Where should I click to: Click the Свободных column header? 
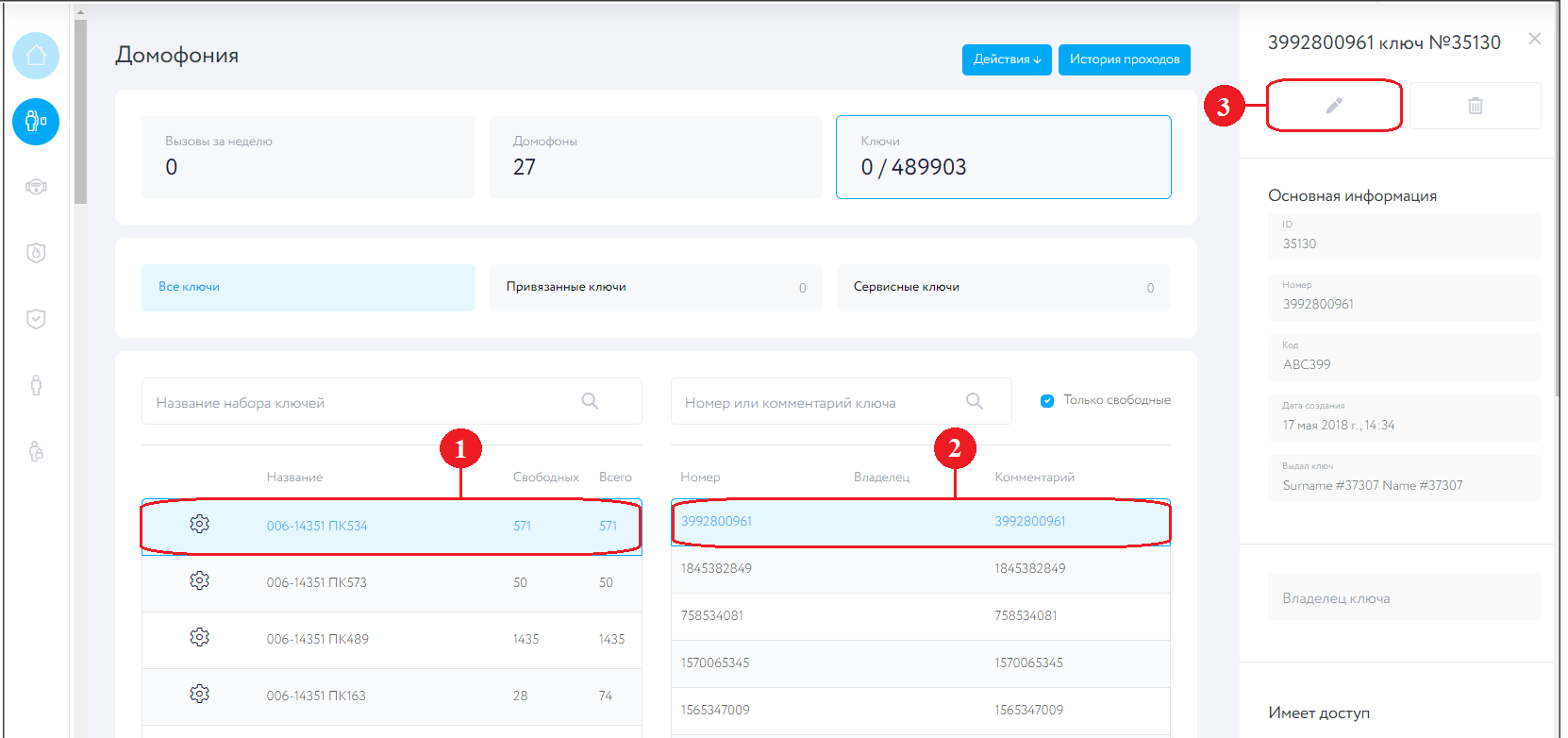tap(545, 477)
